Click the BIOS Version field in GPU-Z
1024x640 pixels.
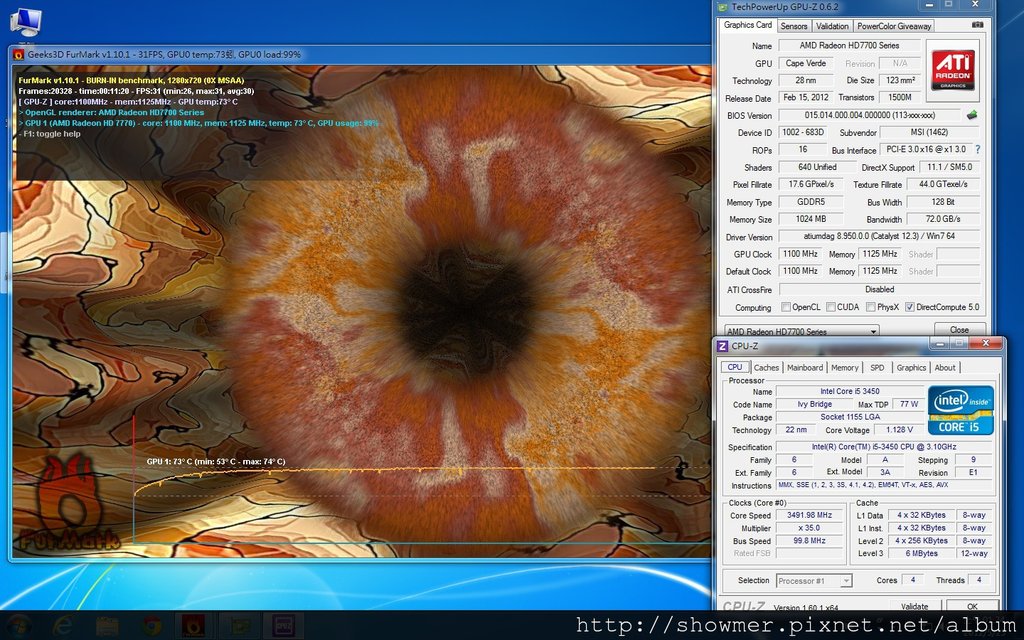869,115
